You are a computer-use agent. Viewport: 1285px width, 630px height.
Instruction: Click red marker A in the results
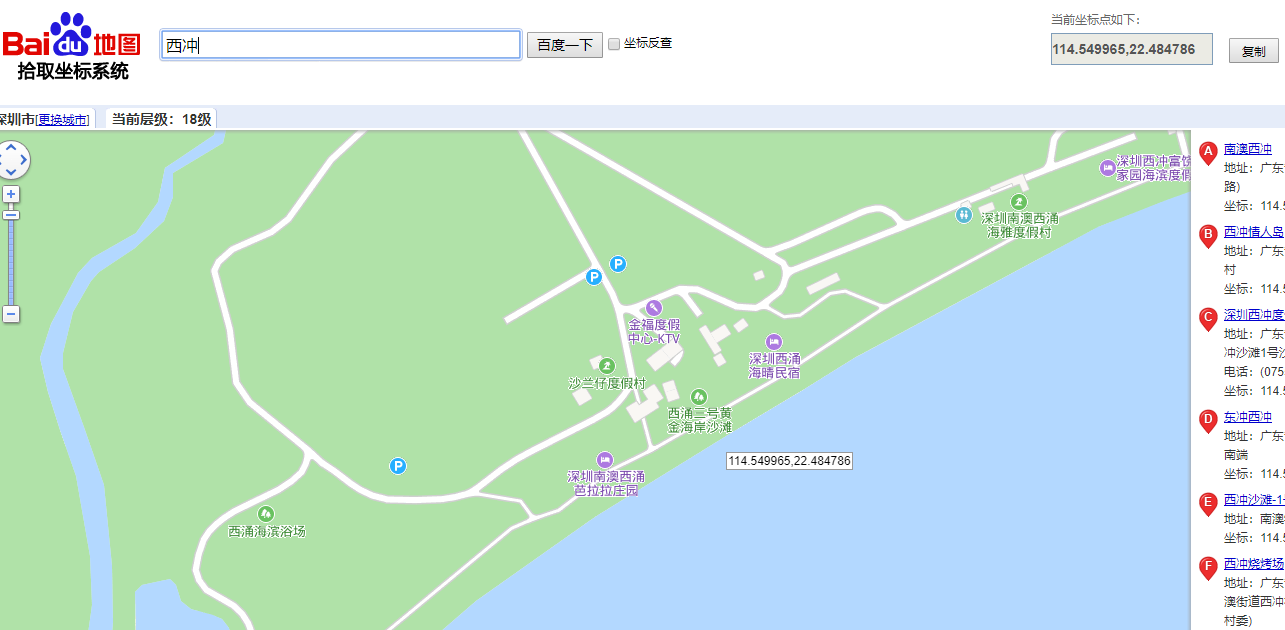(x=1208, y=153)
